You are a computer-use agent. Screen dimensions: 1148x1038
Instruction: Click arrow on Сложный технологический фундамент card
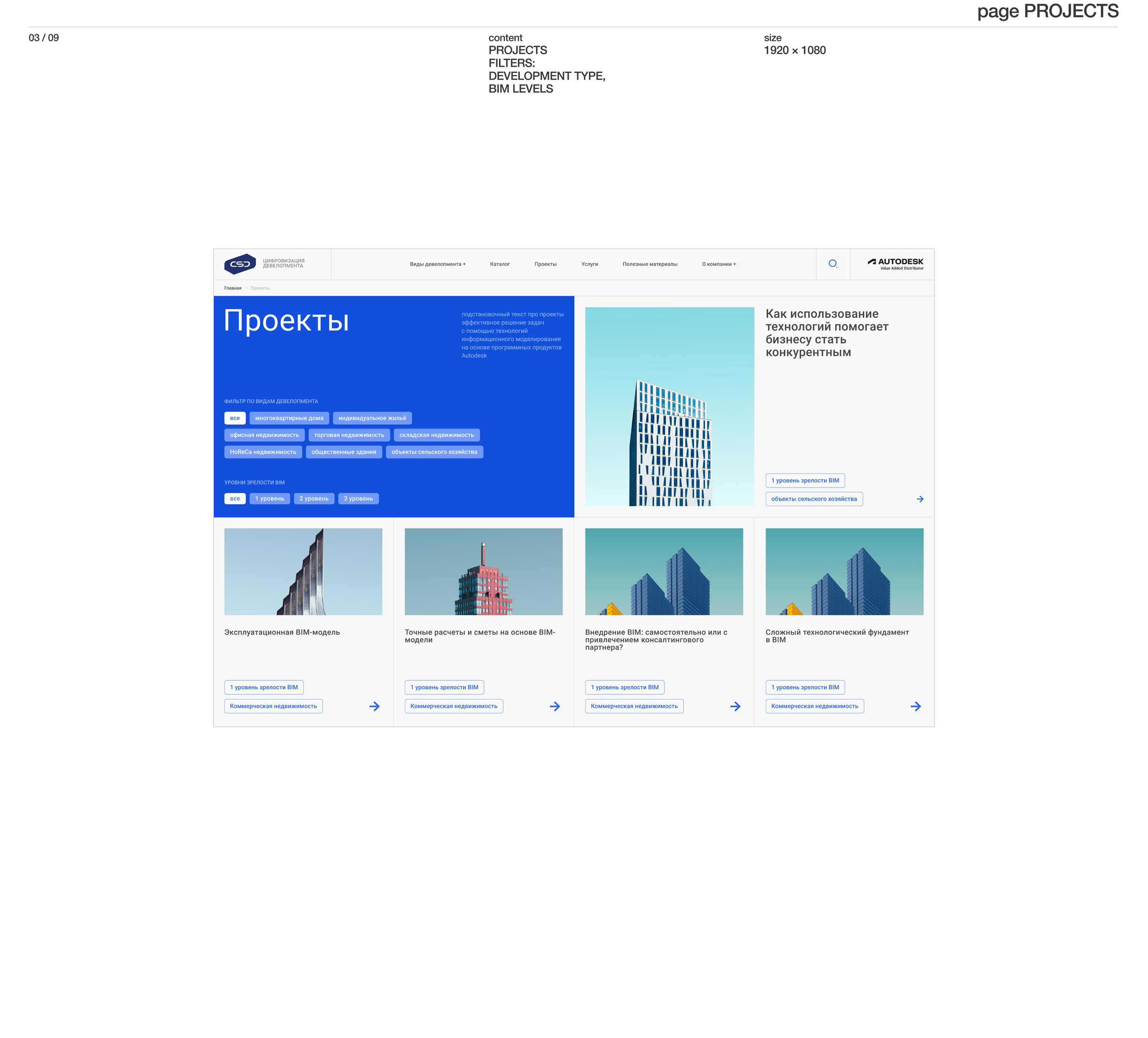(x=916, y=707)
